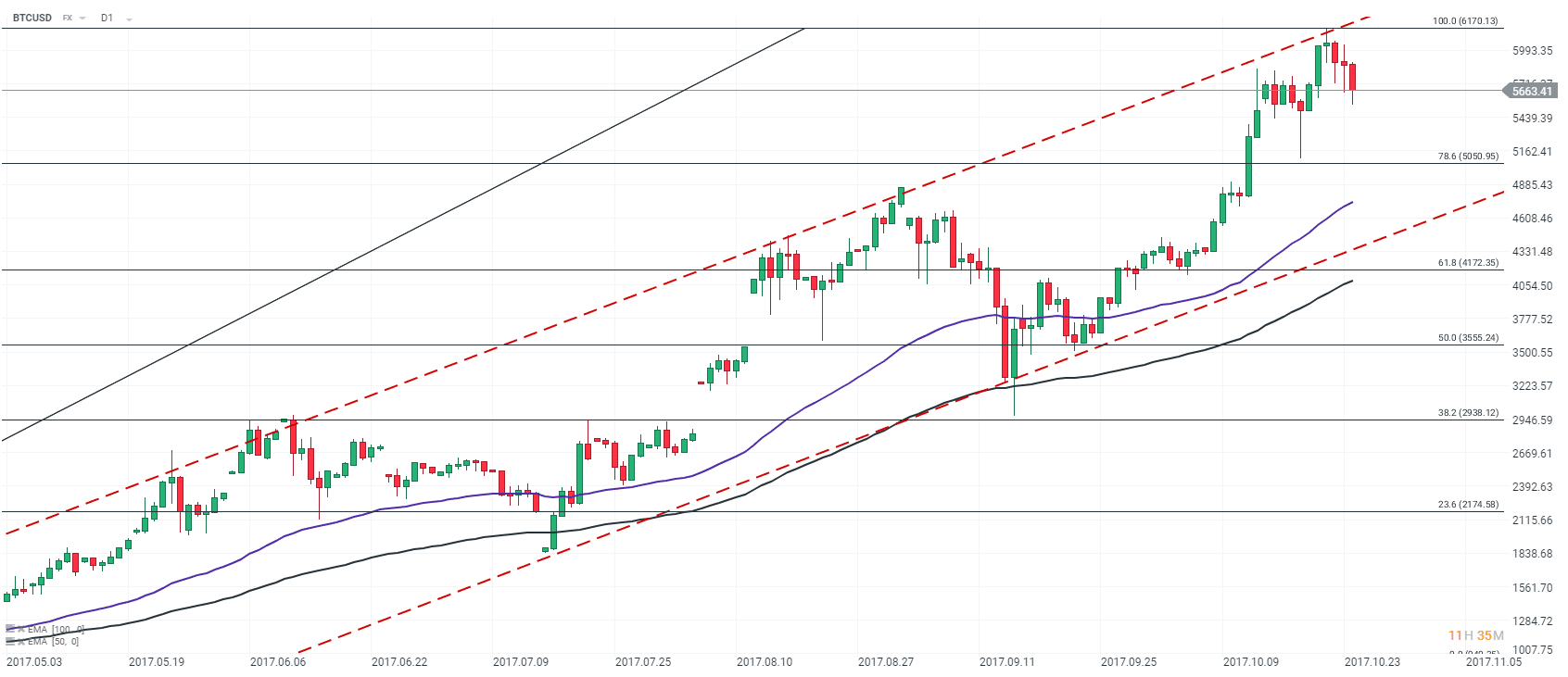Select the 50.0 (3555.24) Fibonacci level label

(1468, 338)
